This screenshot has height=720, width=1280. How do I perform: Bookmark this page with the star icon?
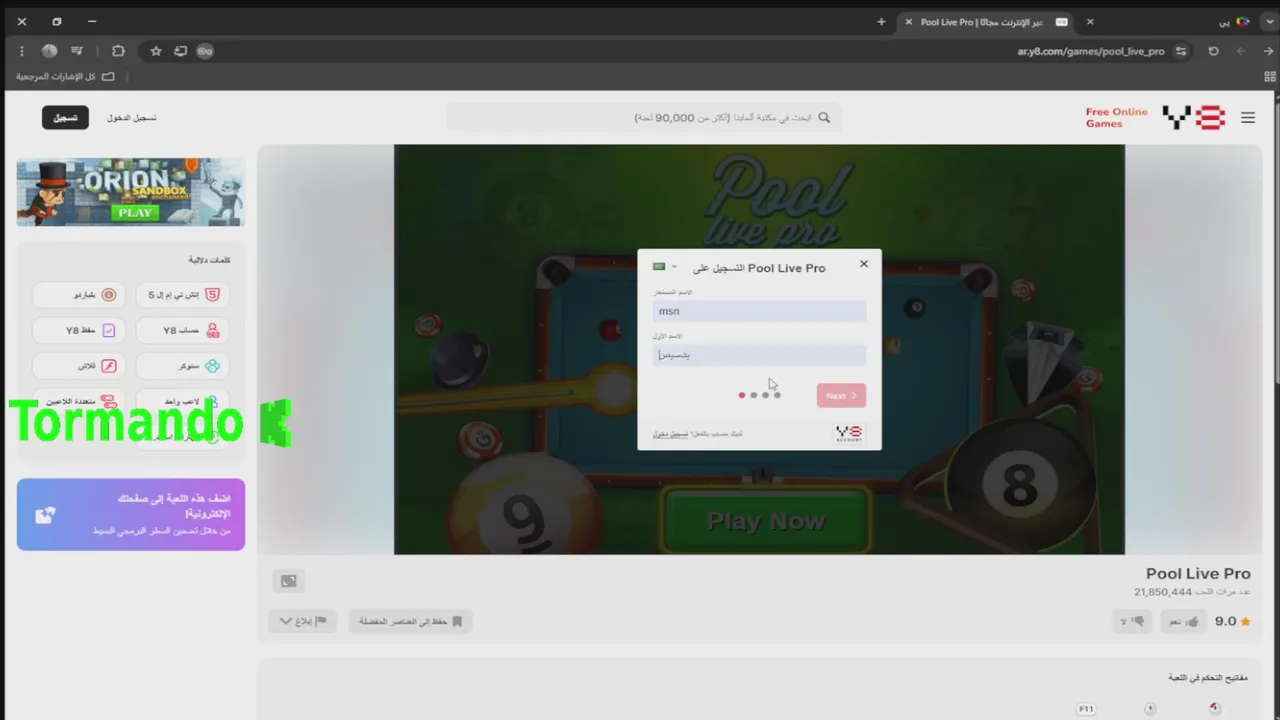click(x=156, y=51)
